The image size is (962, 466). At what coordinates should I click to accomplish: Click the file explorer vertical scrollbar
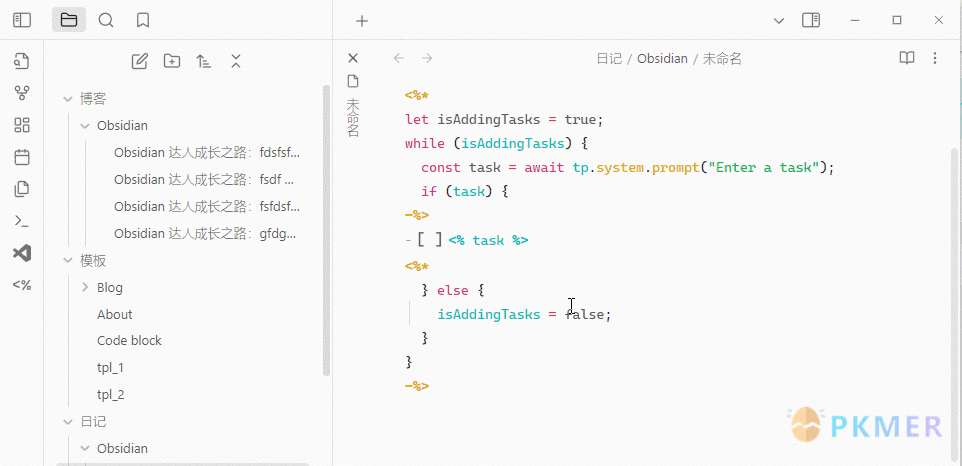[326, 230]
